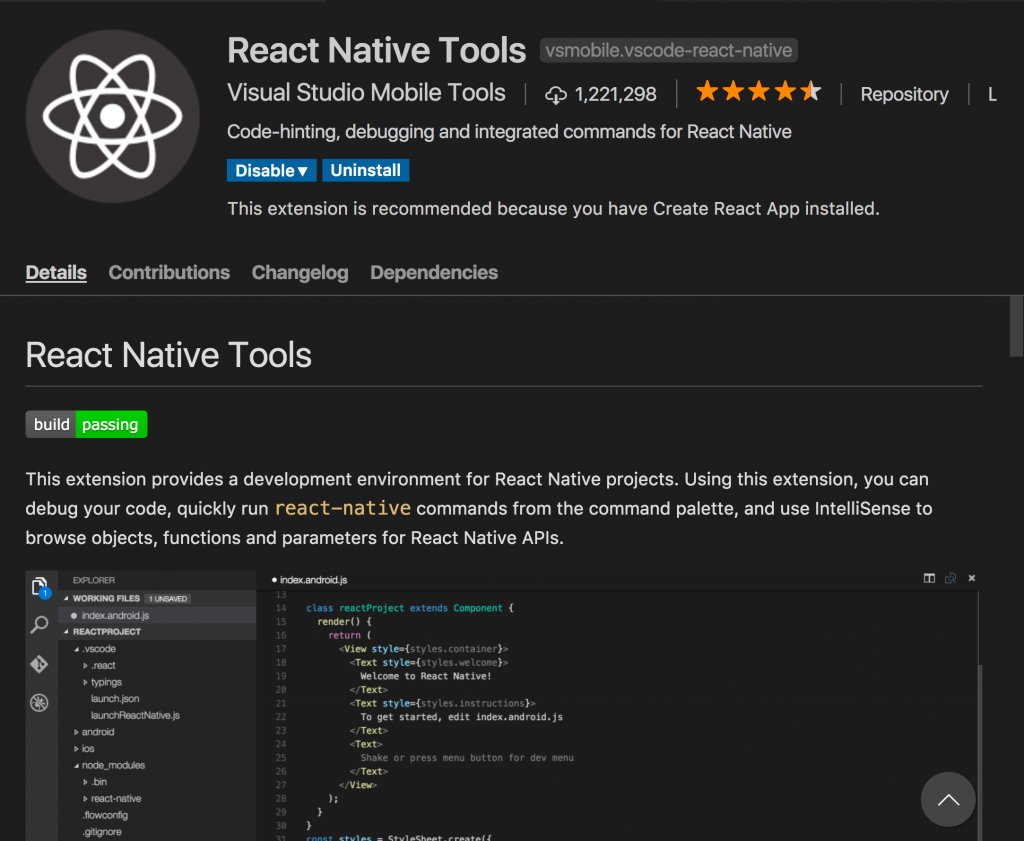Click the README screenshot thumbnail
1024x841 pixels.
tap(503, 705)
